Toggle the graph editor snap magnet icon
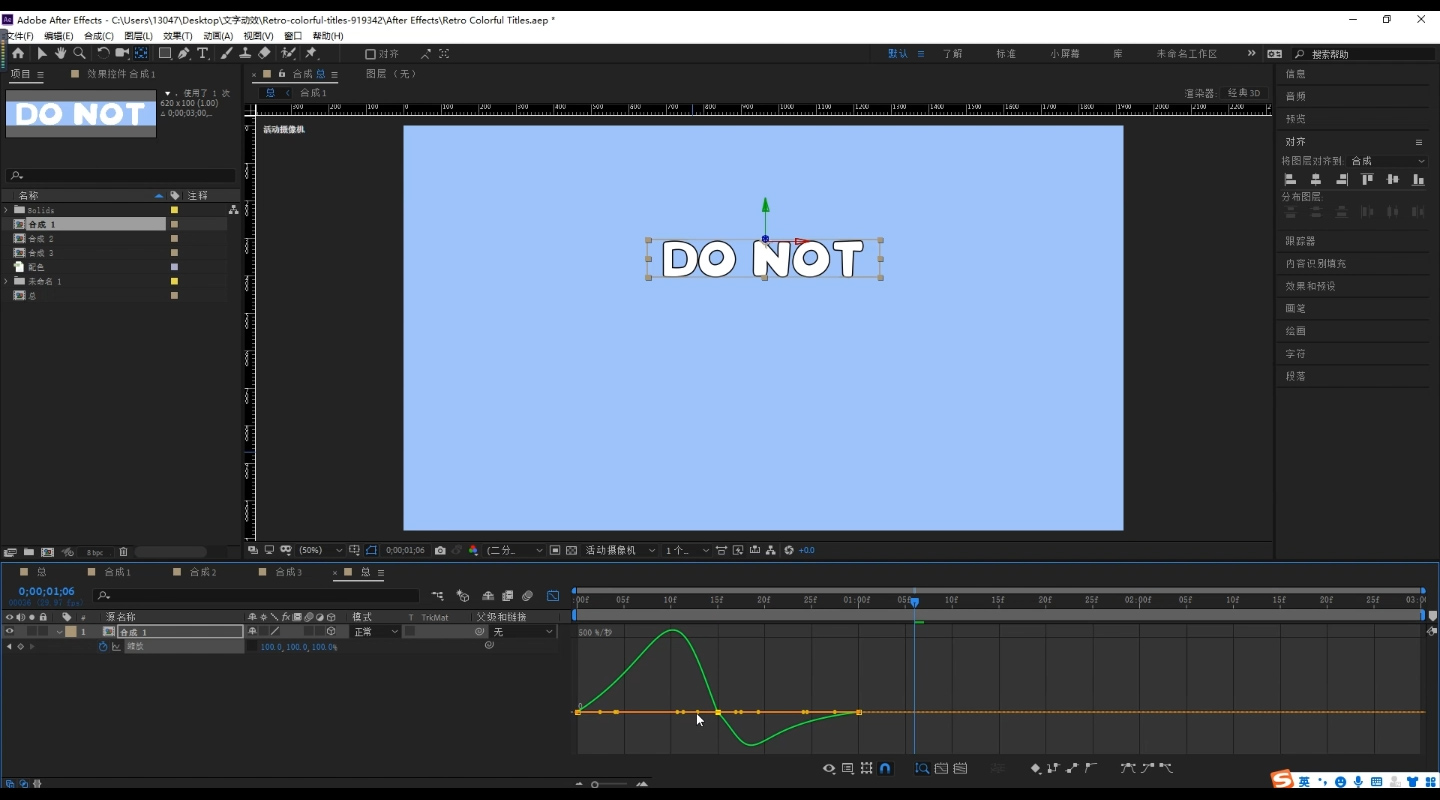The image size is (1440, 800). pos(885,768)
